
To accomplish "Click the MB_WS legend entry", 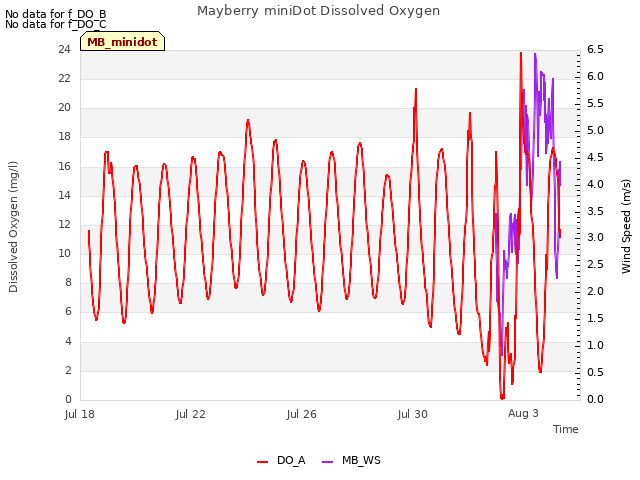I will coord(351,460).
